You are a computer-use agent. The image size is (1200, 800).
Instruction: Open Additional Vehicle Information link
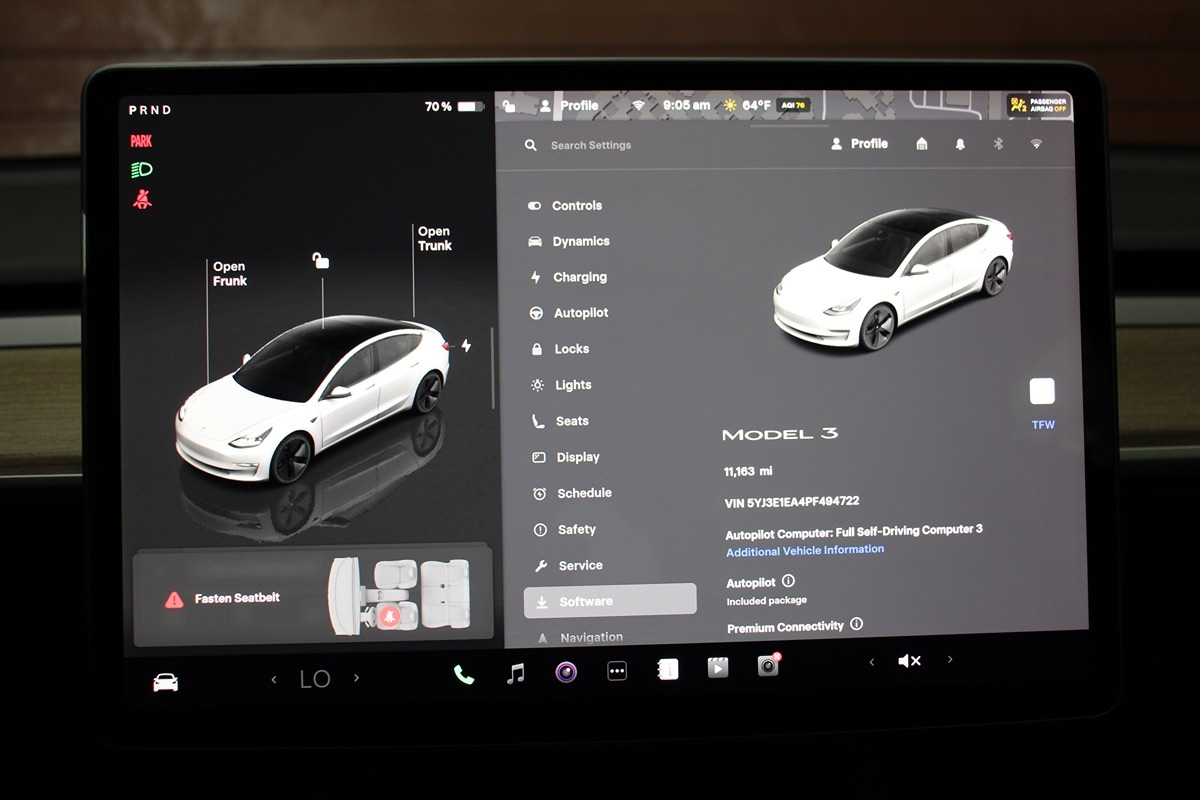coord(805,550)
